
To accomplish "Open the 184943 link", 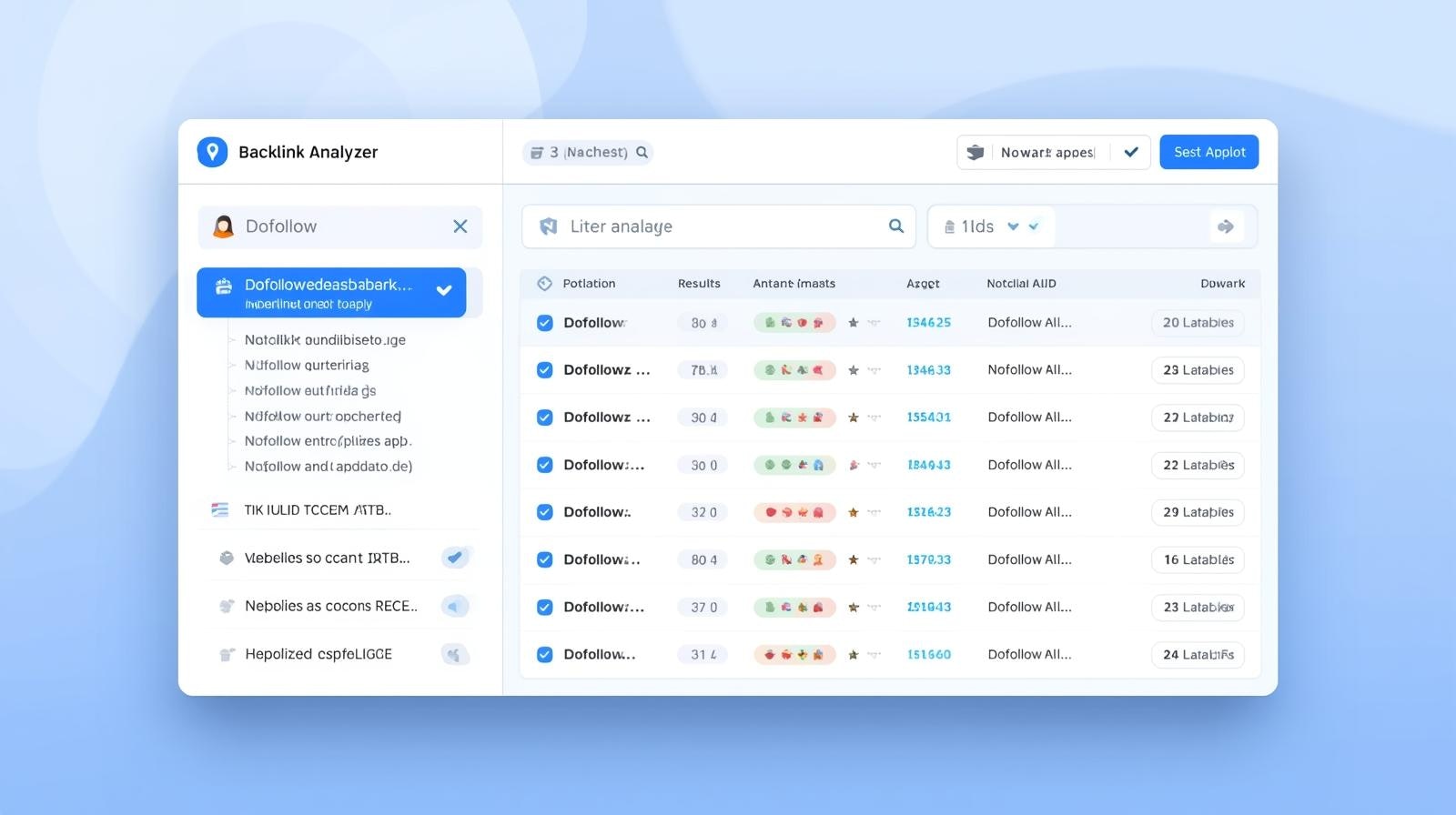I will pos(928,465).
